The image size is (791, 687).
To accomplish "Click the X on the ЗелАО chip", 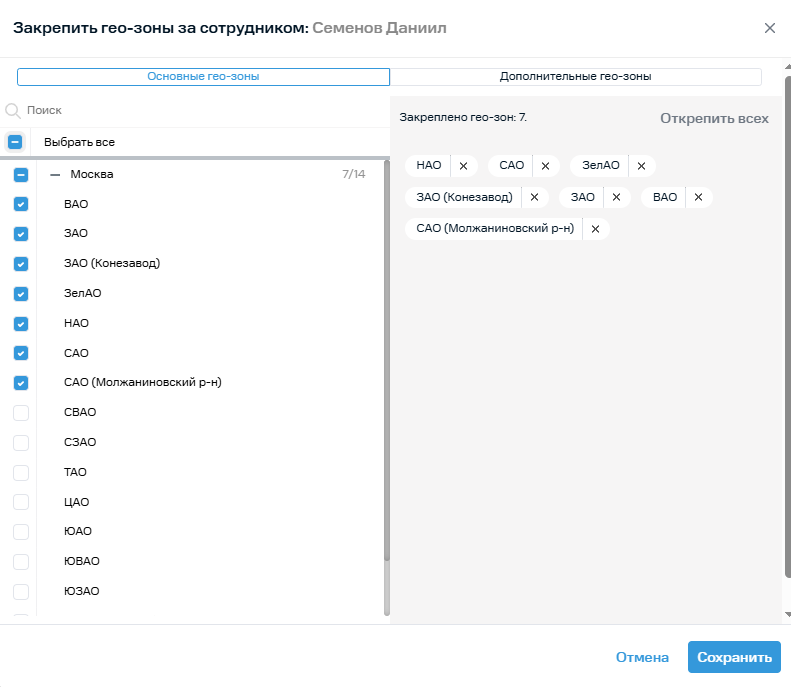I will 641,166.
